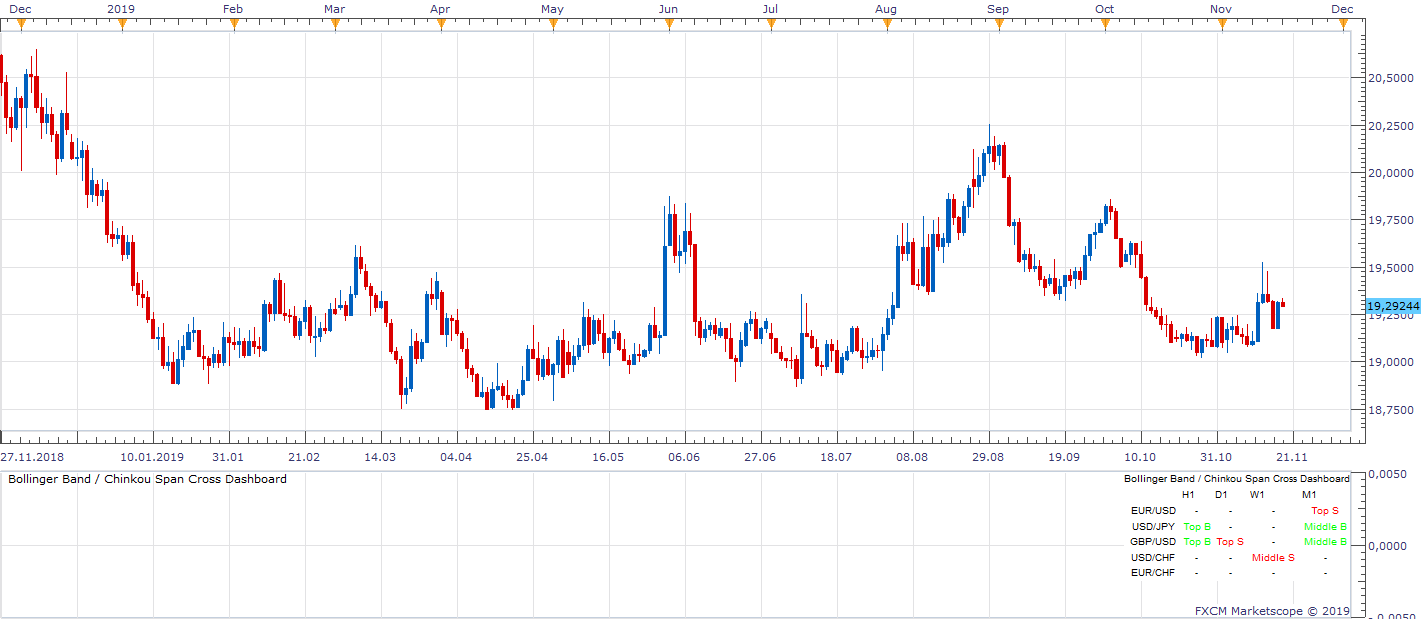
Task: Select the 31.01 date axis label
Action: (229, 456)
